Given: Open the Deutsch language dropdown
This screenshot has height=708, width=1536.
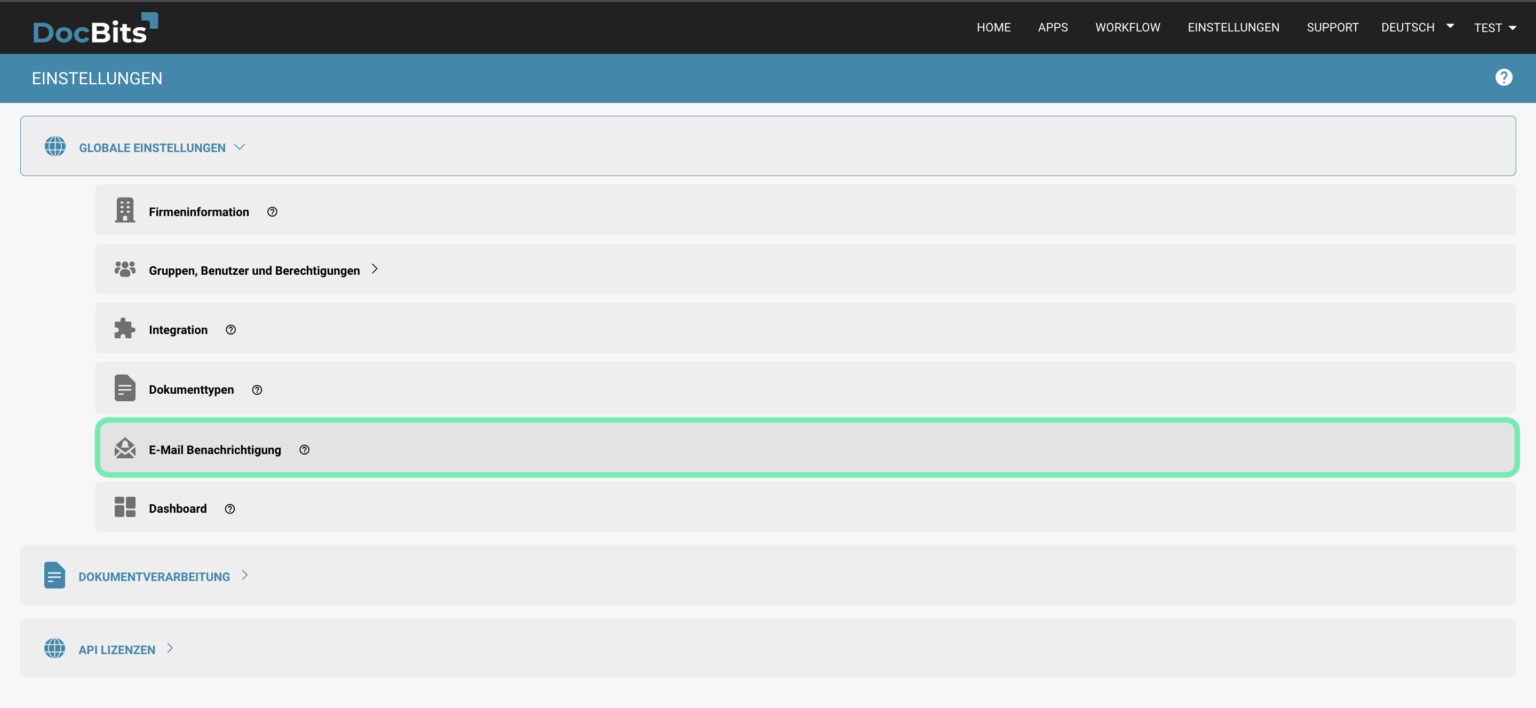Looking at the screenshot, I should (x=1417, y=28).
